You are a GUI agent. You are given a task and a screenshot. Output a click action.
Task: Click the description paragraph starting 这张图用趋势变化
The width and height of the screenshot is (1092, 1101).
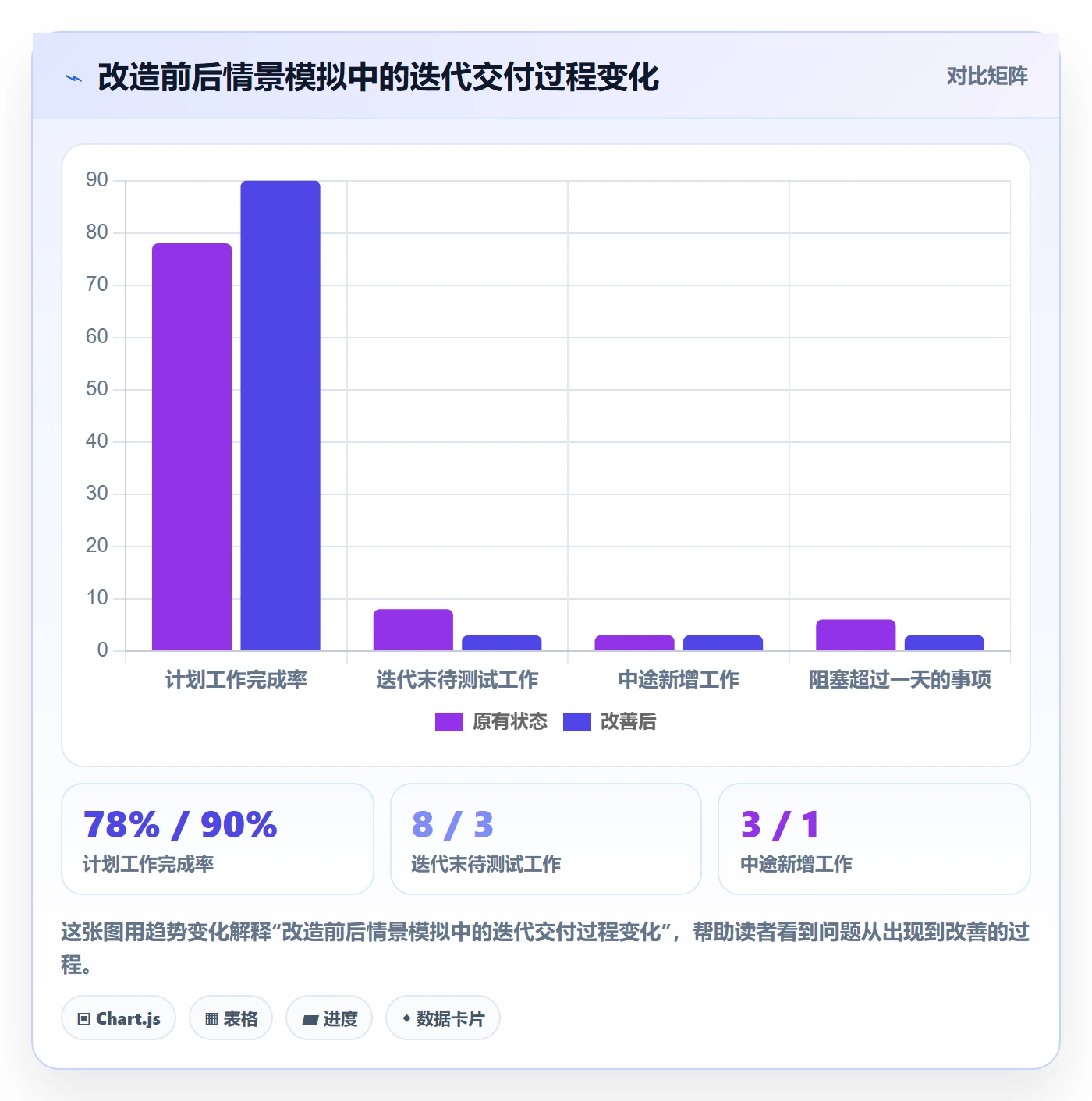point(545,948)
